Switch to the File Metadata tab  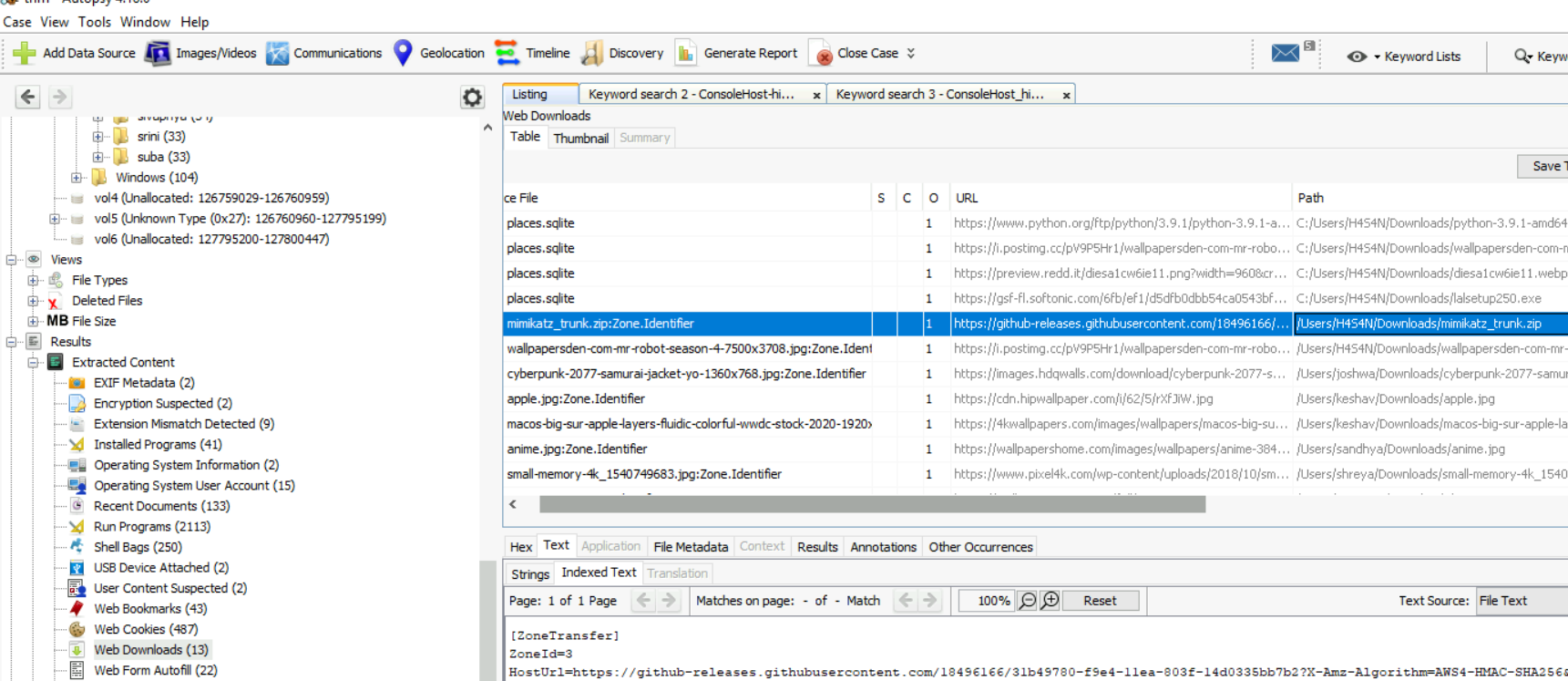coord(690,547)
